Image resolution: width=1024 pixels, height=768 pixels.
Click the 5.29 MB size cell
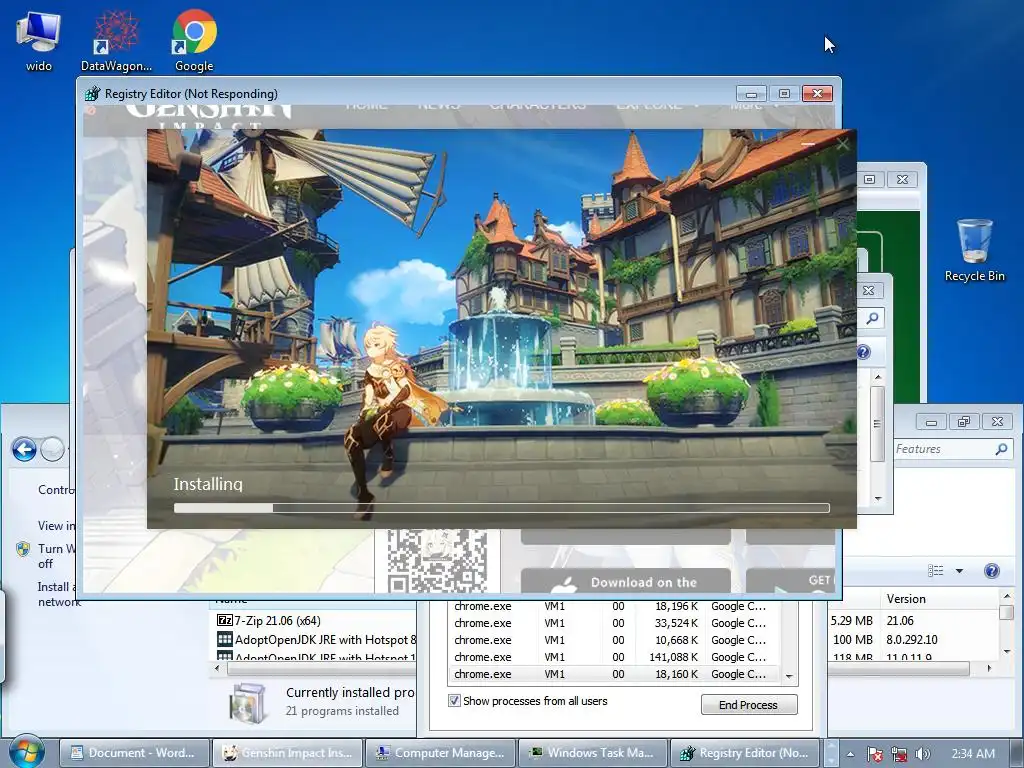[x=852, y=620]
